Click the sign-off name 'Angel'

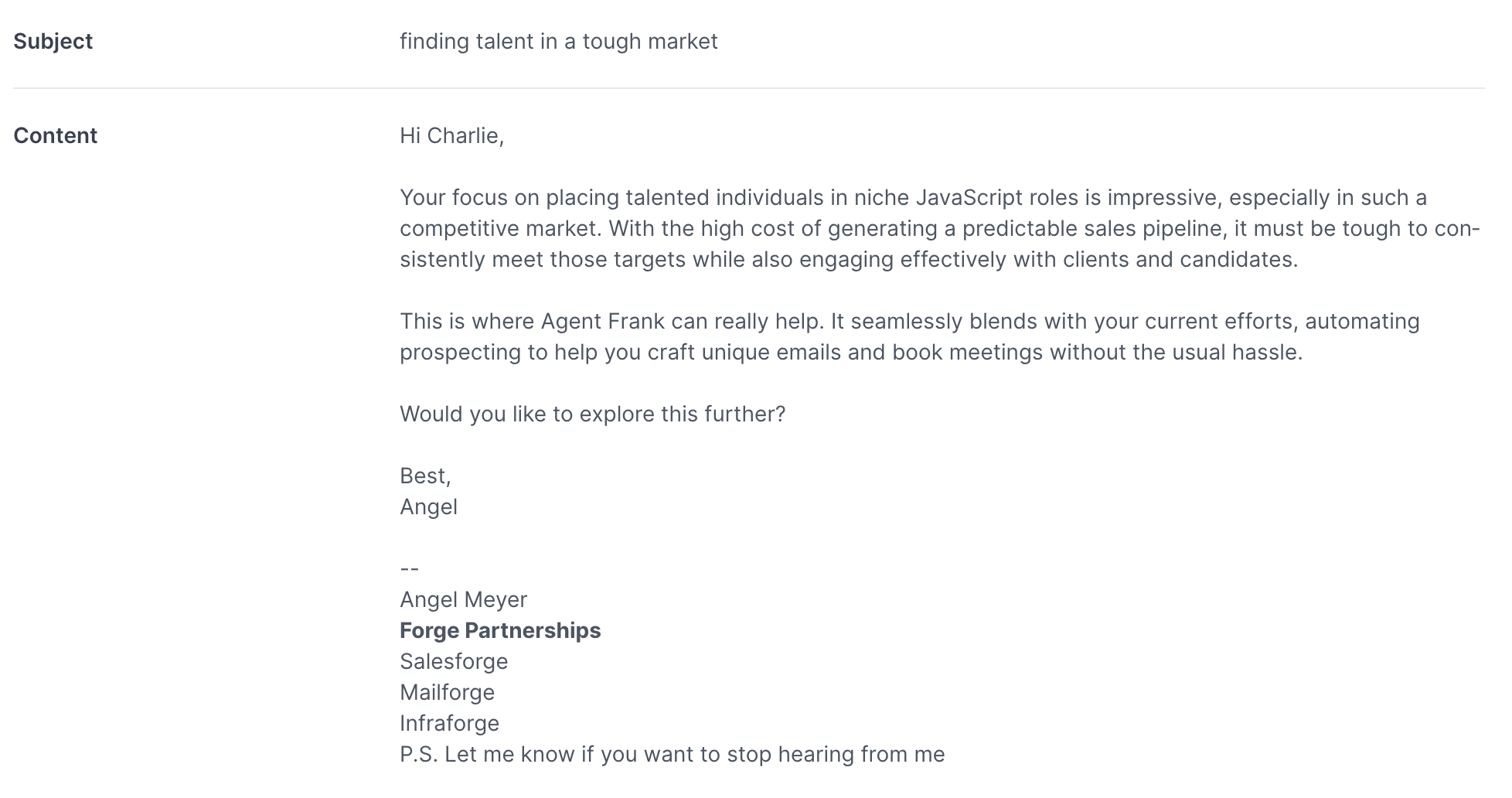[428, 506]
